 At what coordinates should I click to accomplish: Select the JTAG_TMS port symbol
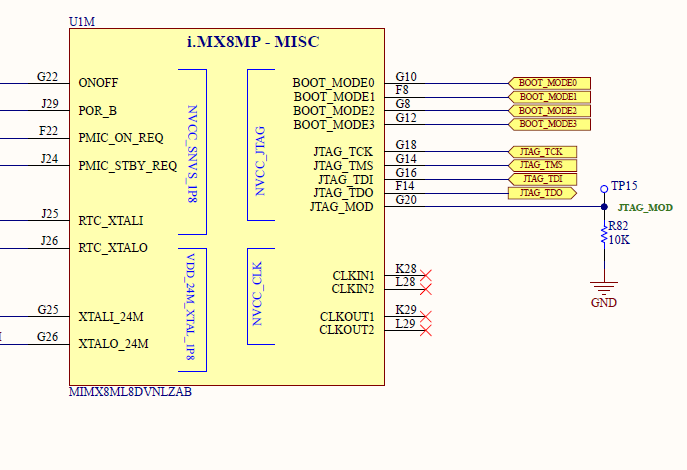[x=542, y=166]
